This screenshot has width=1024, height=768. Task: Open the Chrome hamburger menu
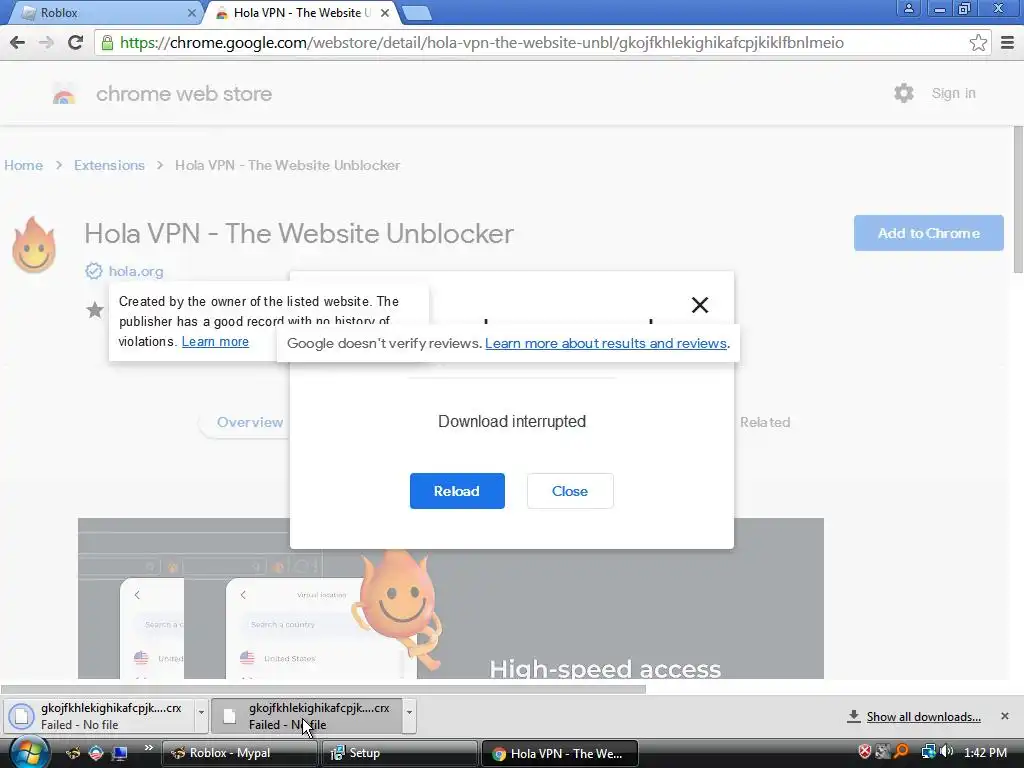(x=1007, y=42)
